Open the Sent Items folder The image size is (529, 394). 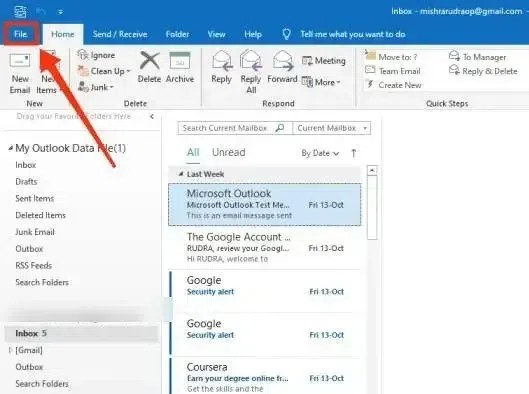34,198
